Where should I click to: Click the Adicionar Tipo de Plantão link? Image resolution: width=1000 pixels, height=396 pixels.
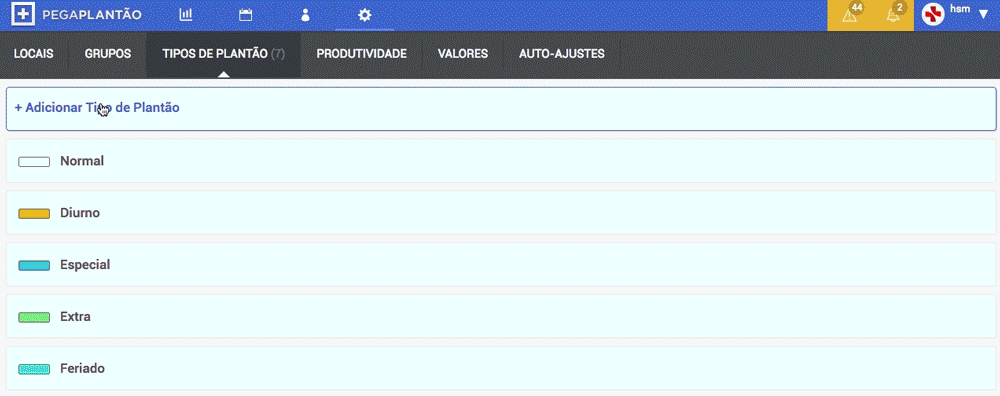click(x=97, y=108)
